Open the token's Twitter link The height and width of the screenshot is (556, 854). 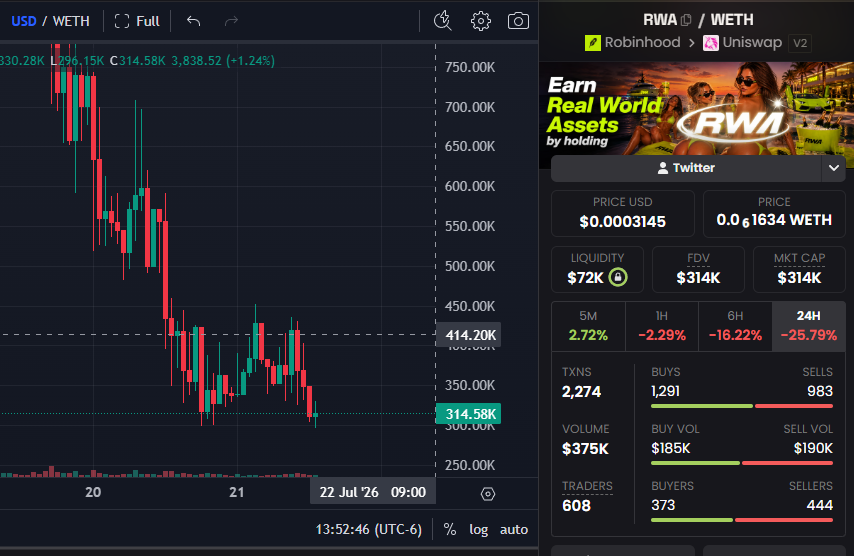tap(686, 168)
